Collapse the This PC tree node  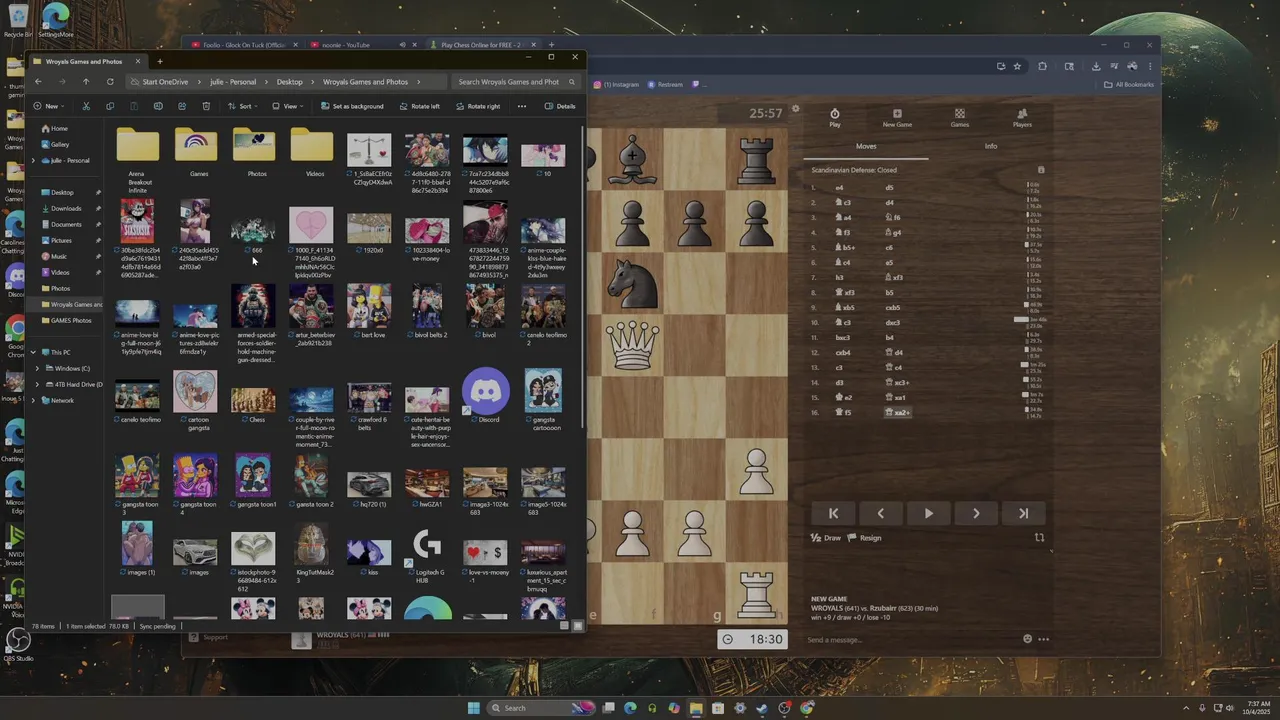click(x=33, y=352)
